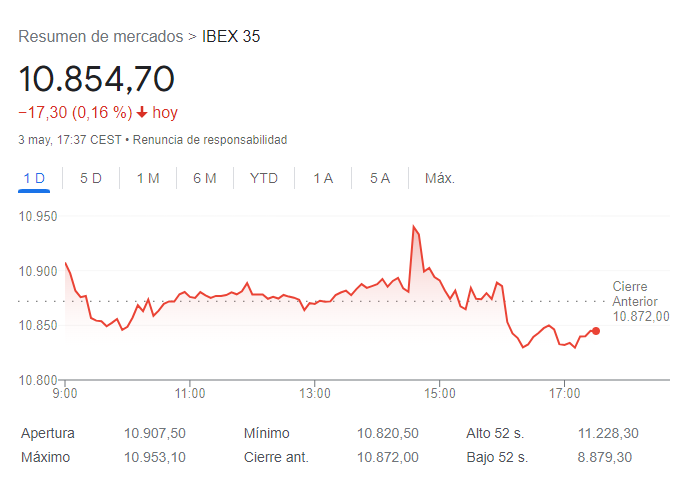The height and width of the screenshot is (478, 696).
Task: Click the IBEX 35 breadcrumb title
Action: [x=231, y=37]
